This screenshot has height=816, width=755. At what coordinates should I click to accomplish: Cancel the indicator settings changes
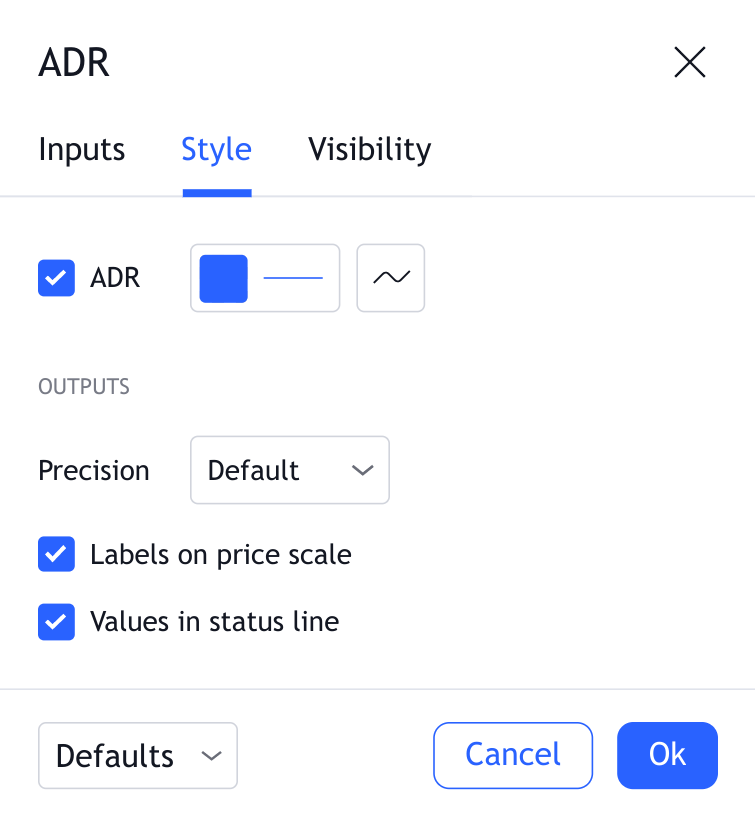(513, 755)
